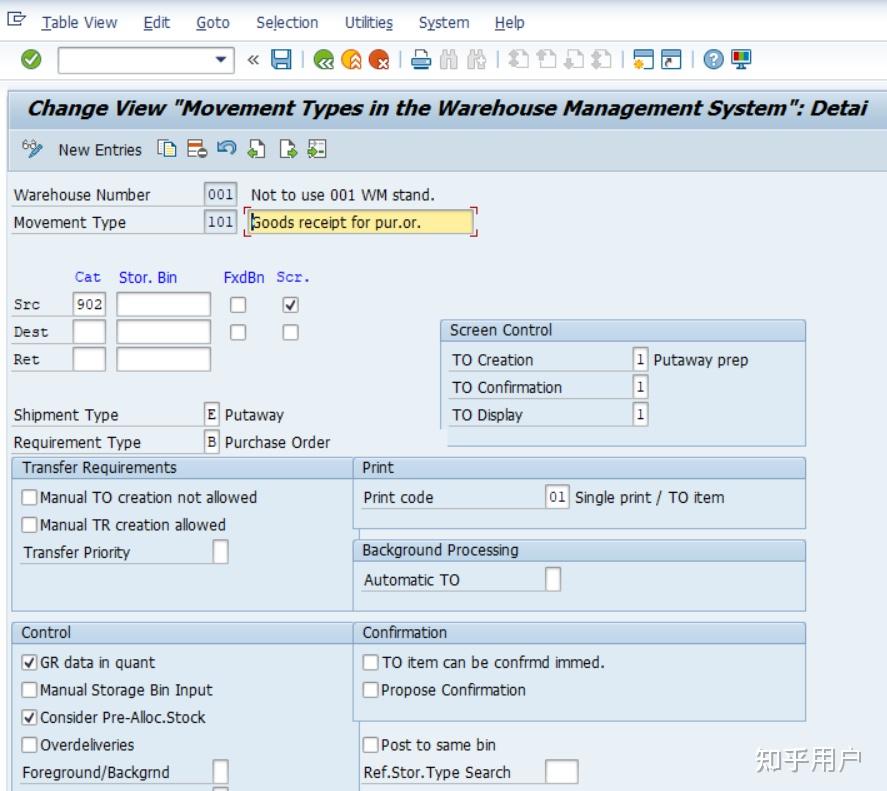Open the Goto menu

(x=212, y=22)
